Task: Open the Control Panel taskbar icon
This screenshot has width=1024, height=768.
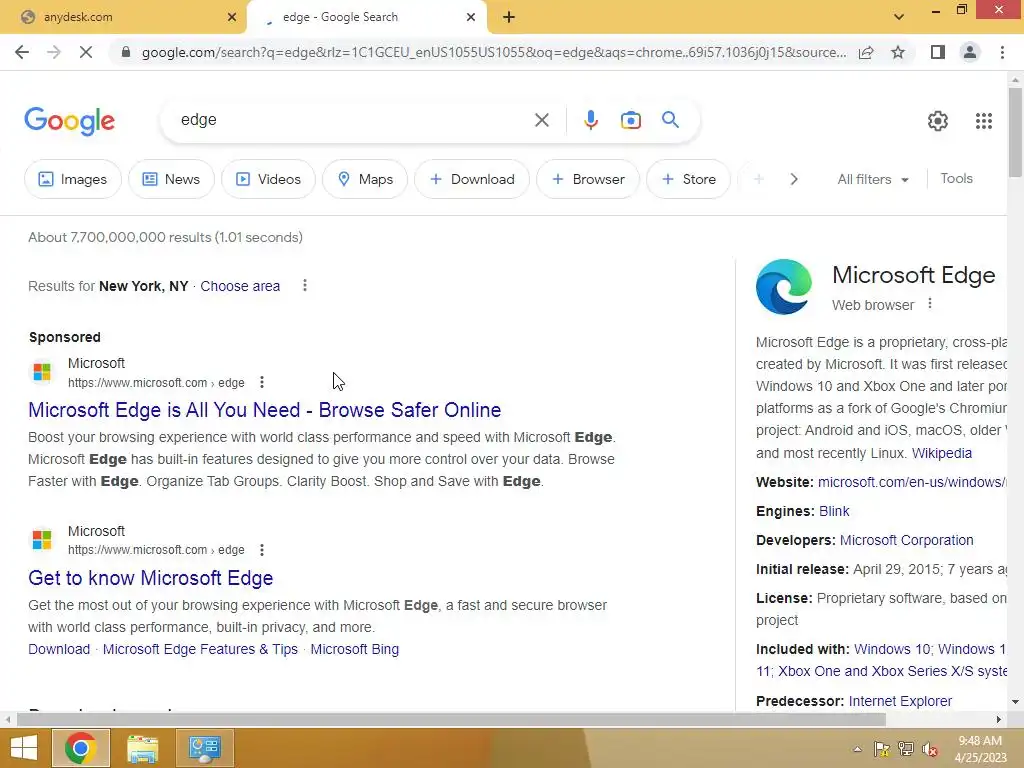Action: coord(204,748)
